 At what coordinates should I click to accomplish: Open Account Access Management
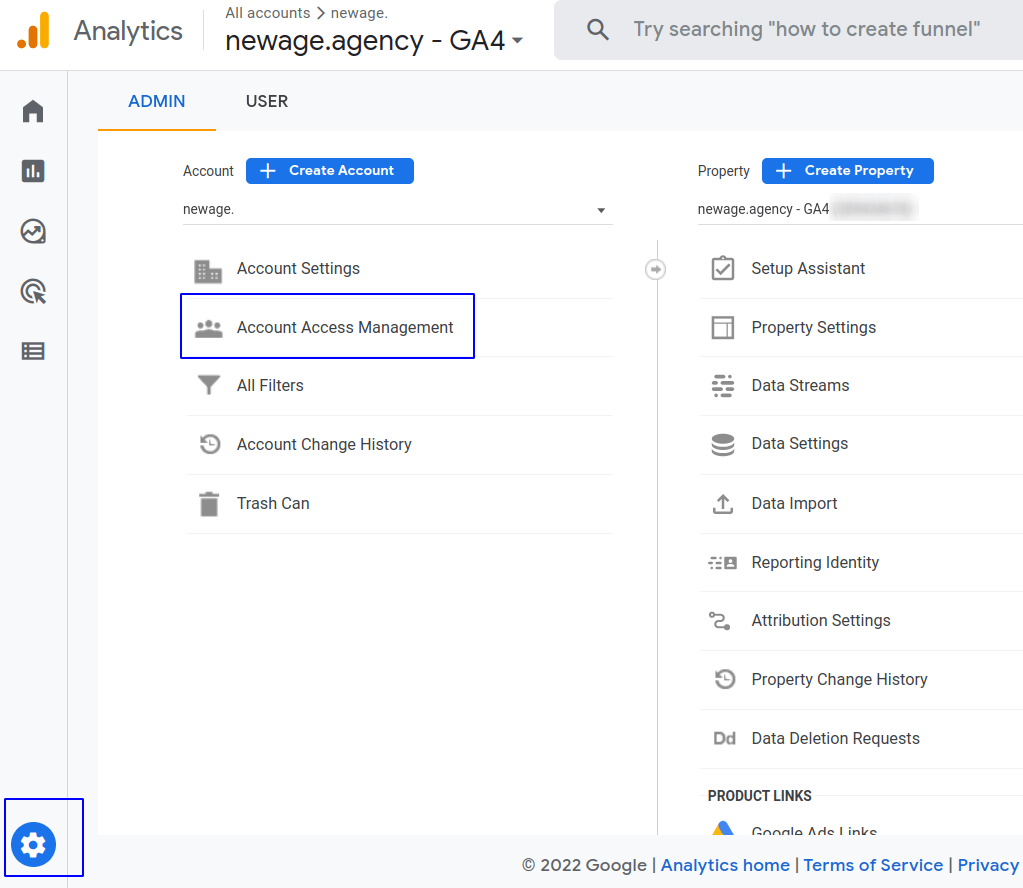tap(344, 327)
